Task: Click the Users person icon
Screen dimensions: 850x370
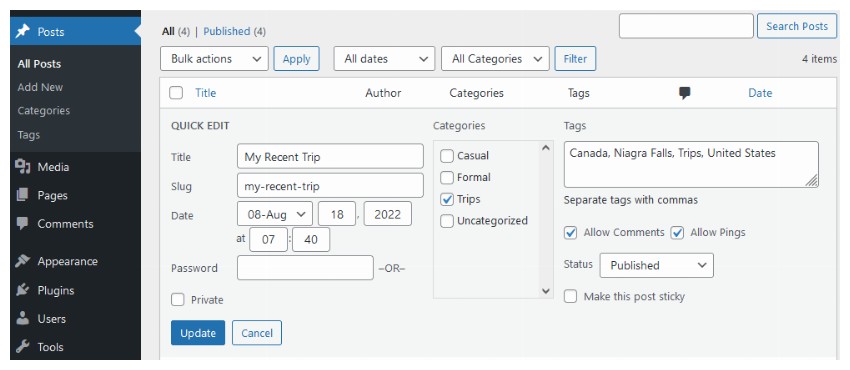Action: coord(22,319)
